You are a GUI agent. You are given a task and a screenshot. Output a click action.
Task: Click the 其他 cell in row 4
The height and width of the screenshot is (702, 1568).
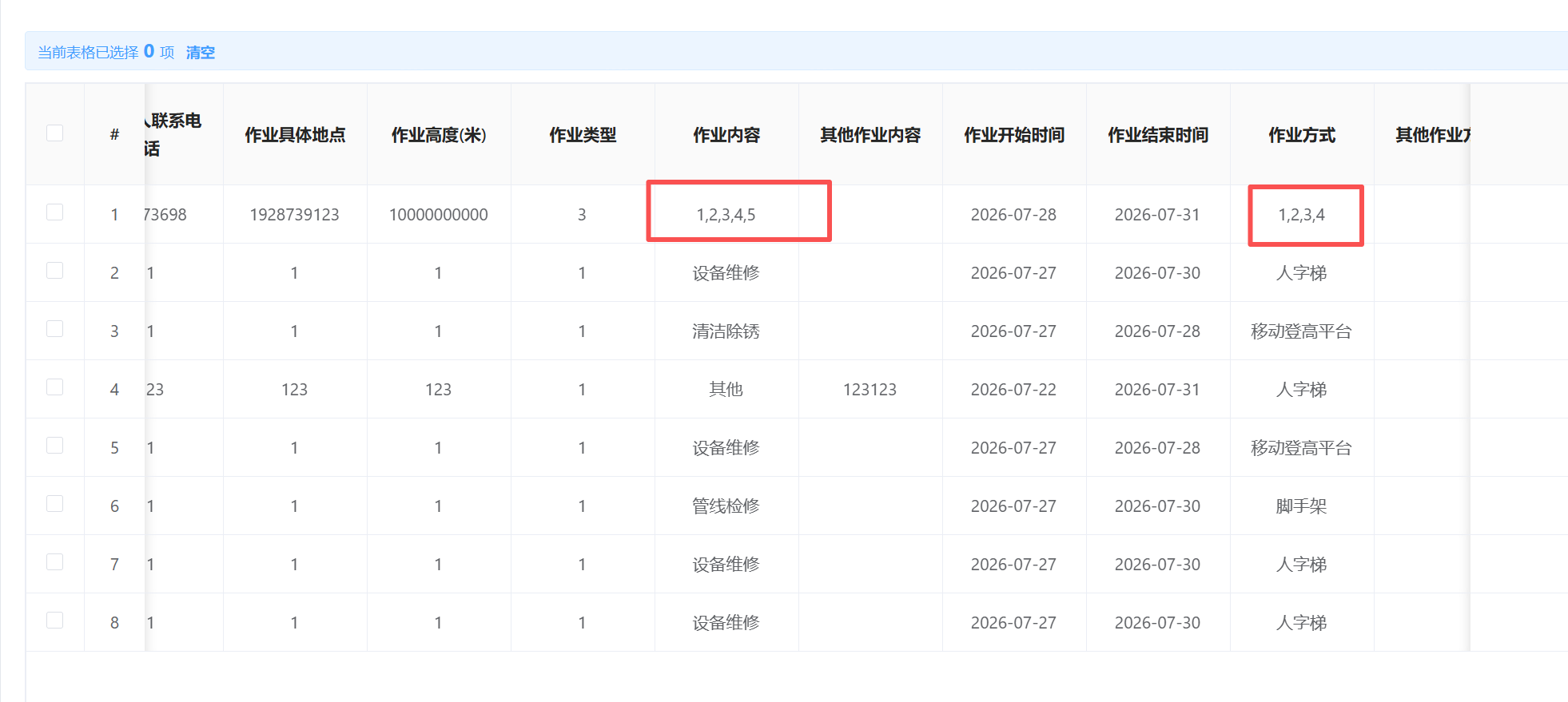(726, 390)
